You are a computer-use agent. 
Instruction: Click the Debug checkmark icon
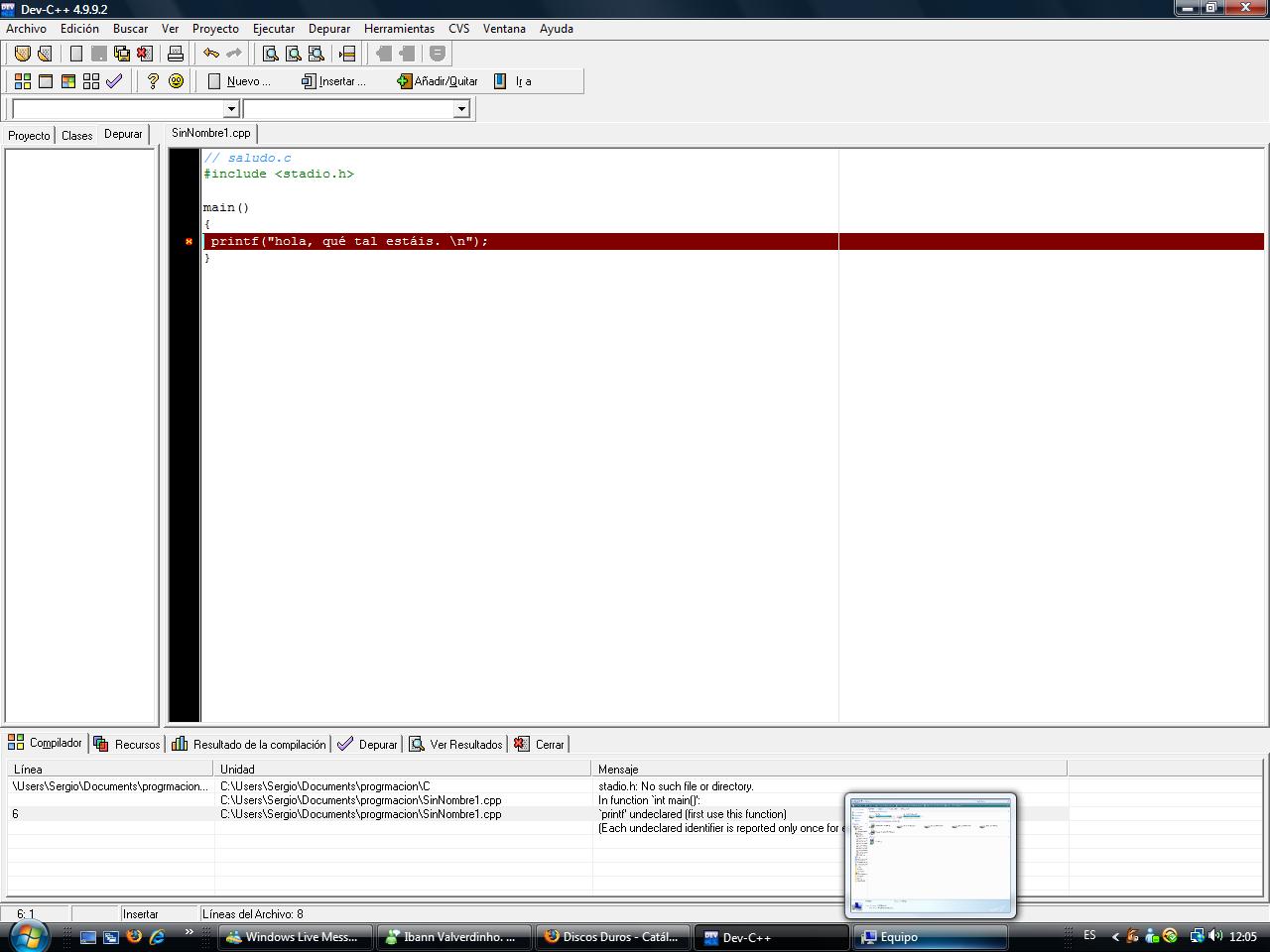[114, 81]
